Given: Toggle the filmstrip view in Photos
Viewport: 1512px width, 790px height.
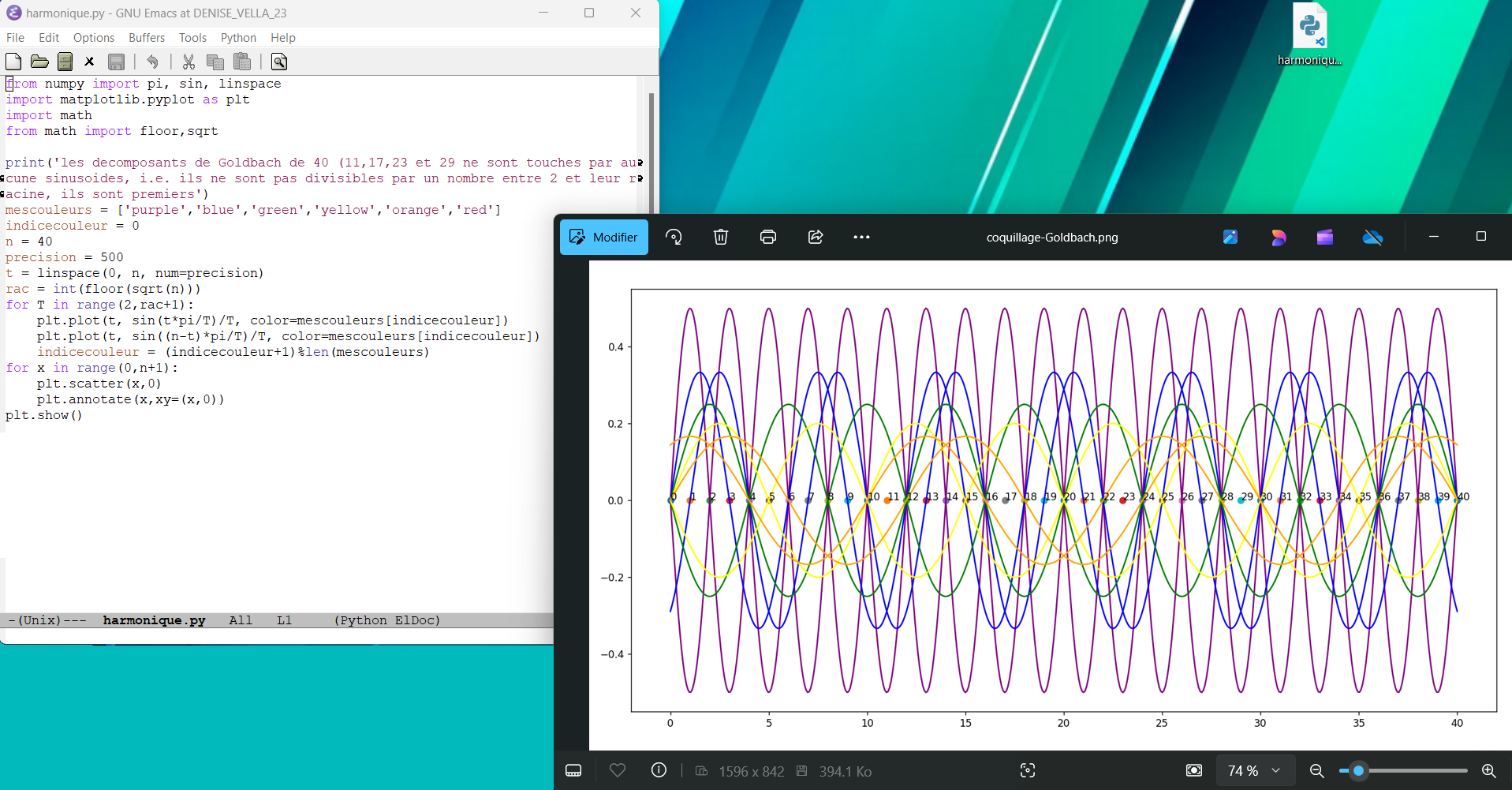Looking at the screenshot, I should coord(573,770).
